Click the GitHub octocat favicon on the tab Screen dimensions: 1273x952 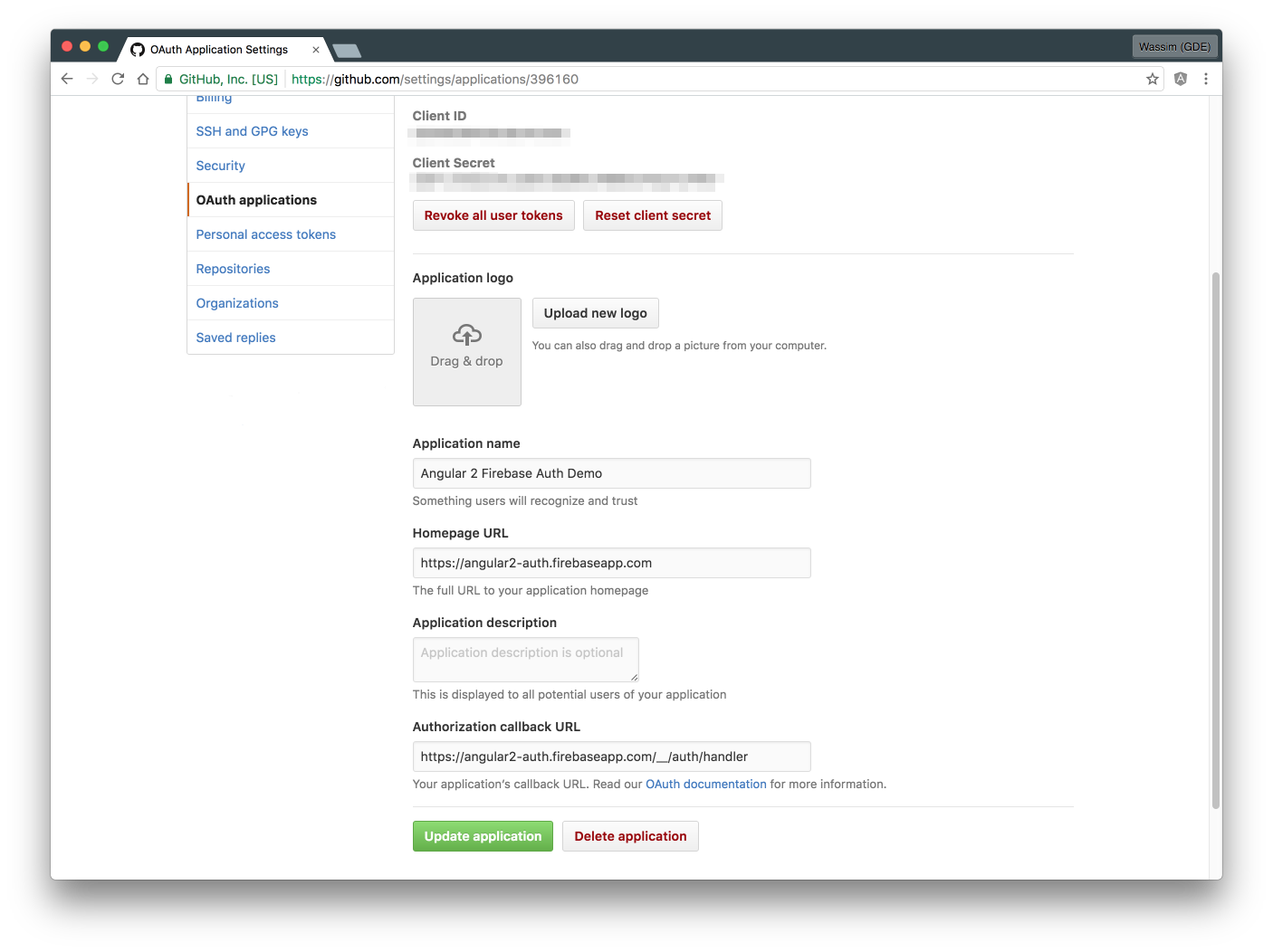coord(138,49)
